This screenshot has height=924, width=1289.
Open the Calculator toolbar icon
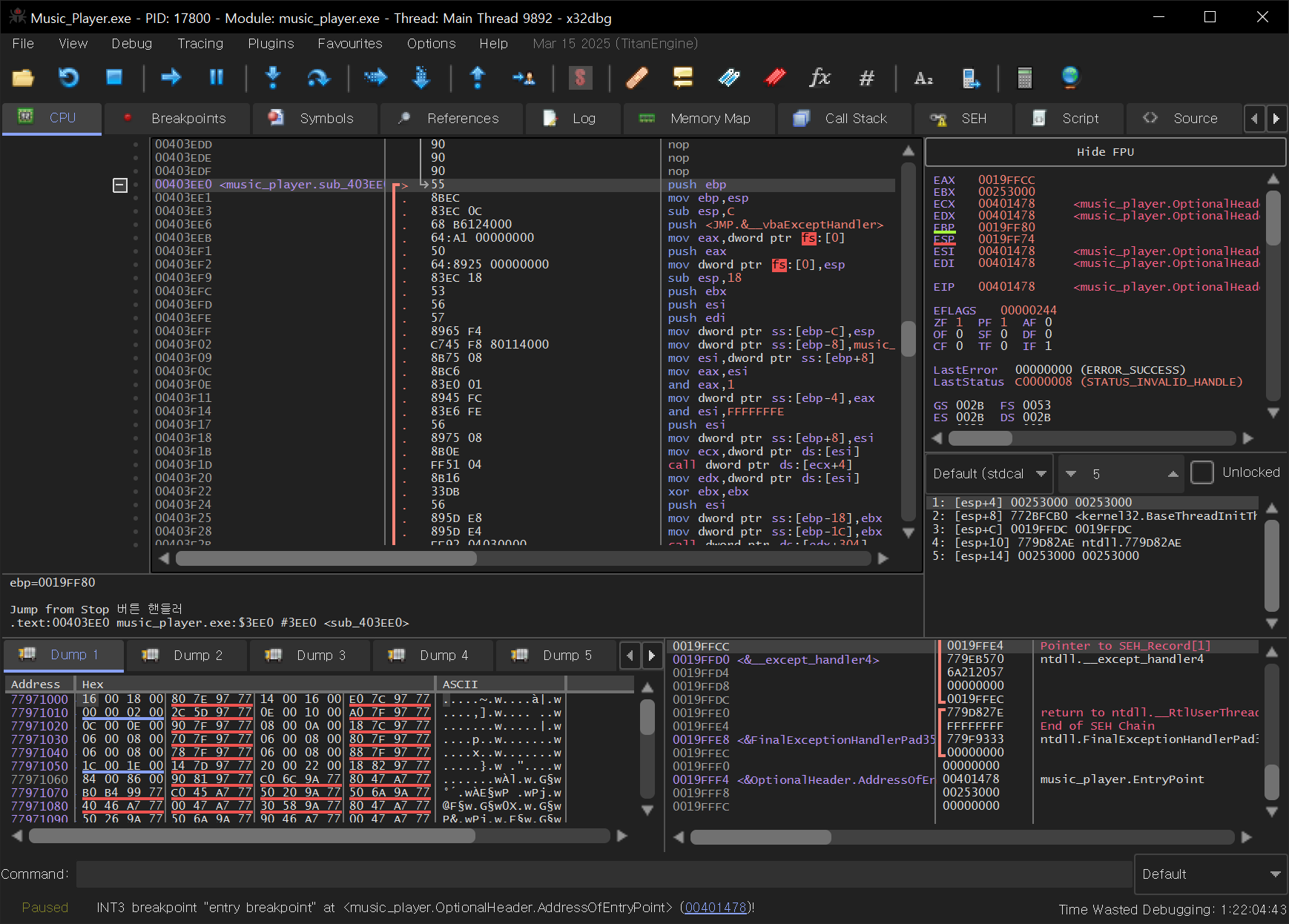tap(1024, 77)
